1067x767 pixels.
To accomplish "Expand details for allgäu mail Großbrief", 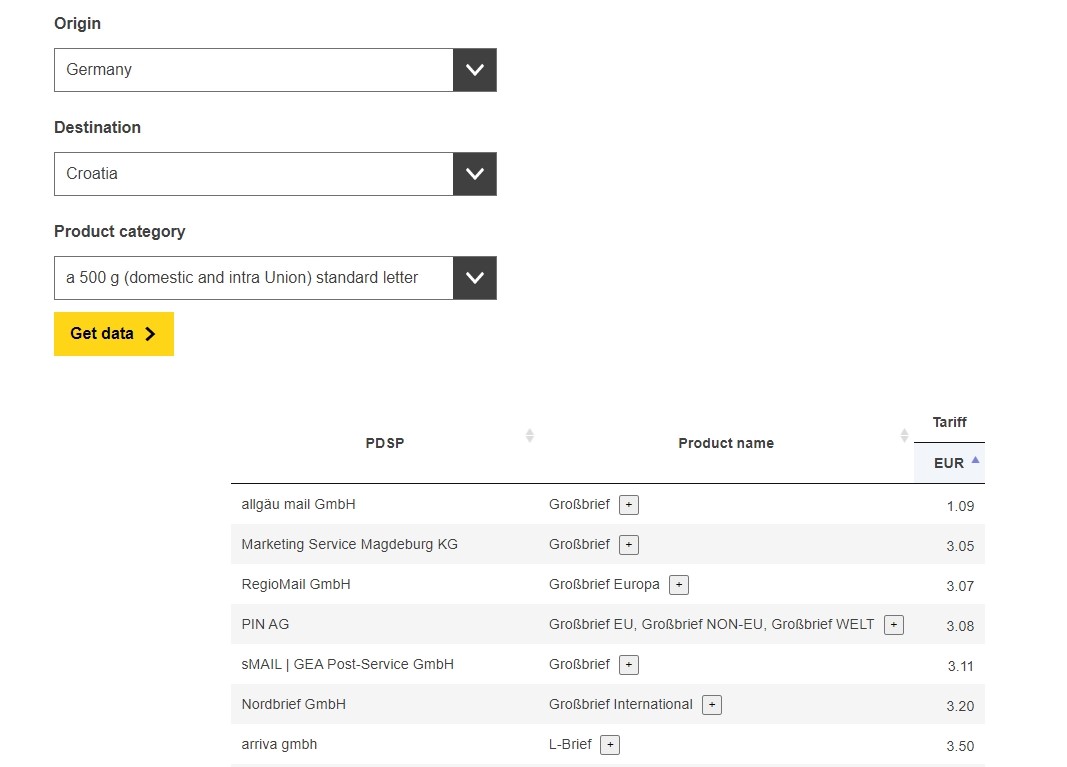I will pyautogui.click(x=629, y=505).
